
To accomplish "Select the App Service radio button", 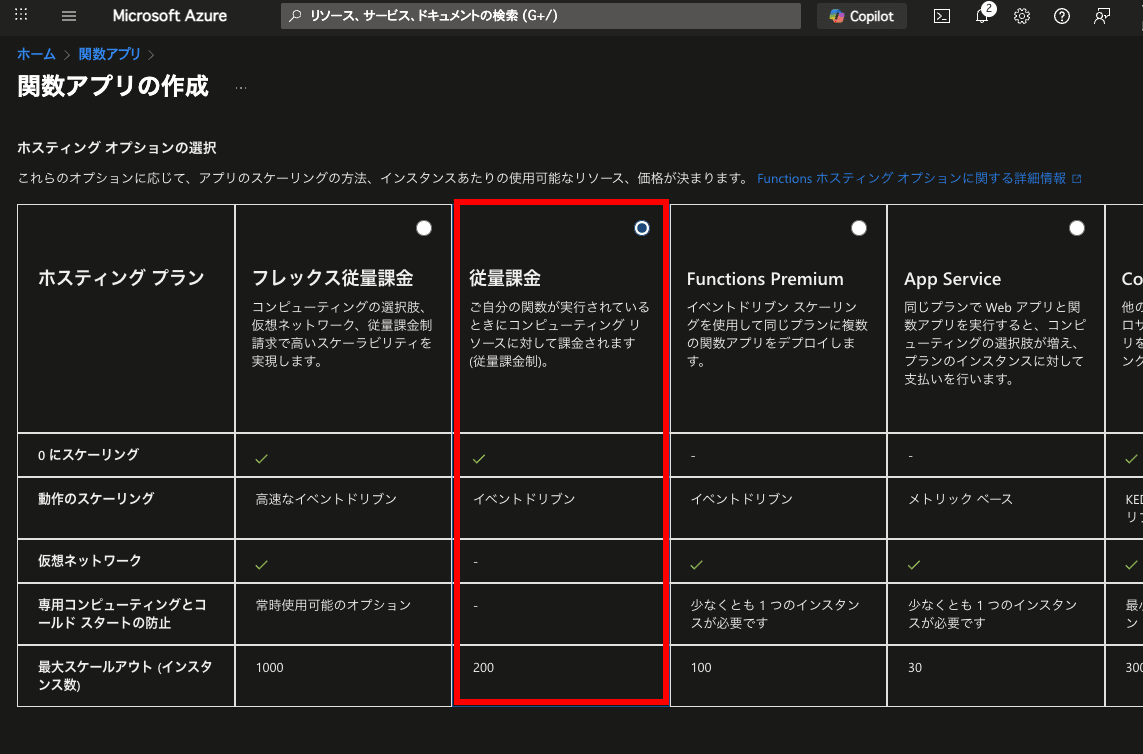I will point(1077,228).
